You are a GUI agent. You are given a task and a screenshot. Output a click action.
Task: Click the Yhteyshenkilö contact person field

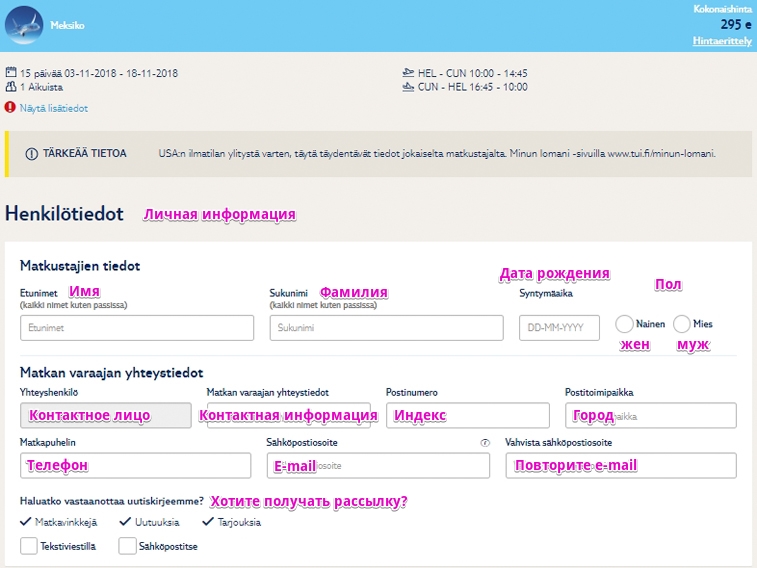click(x=106, y=416)
